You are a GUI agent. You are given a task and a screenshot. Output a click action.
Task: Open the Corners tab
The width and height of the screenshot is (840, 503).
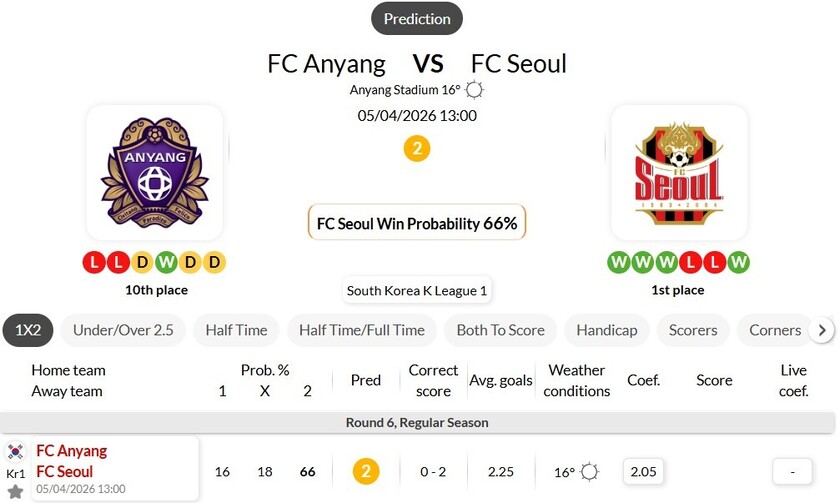[x=775, y=330]
